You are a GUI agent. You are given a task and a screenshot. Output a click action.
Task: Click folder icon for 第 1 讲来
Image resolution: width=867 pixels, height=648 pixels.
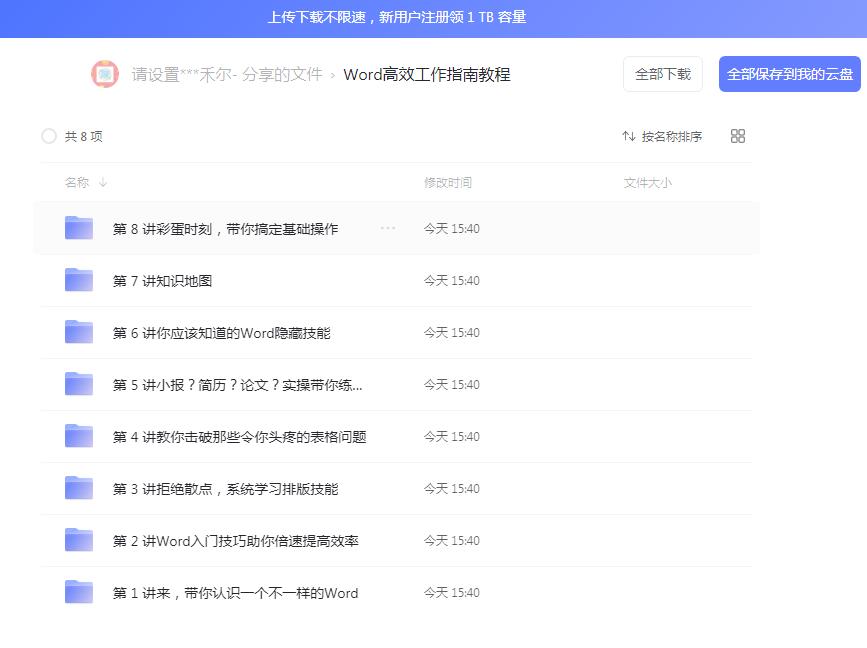tap(79, 592)
